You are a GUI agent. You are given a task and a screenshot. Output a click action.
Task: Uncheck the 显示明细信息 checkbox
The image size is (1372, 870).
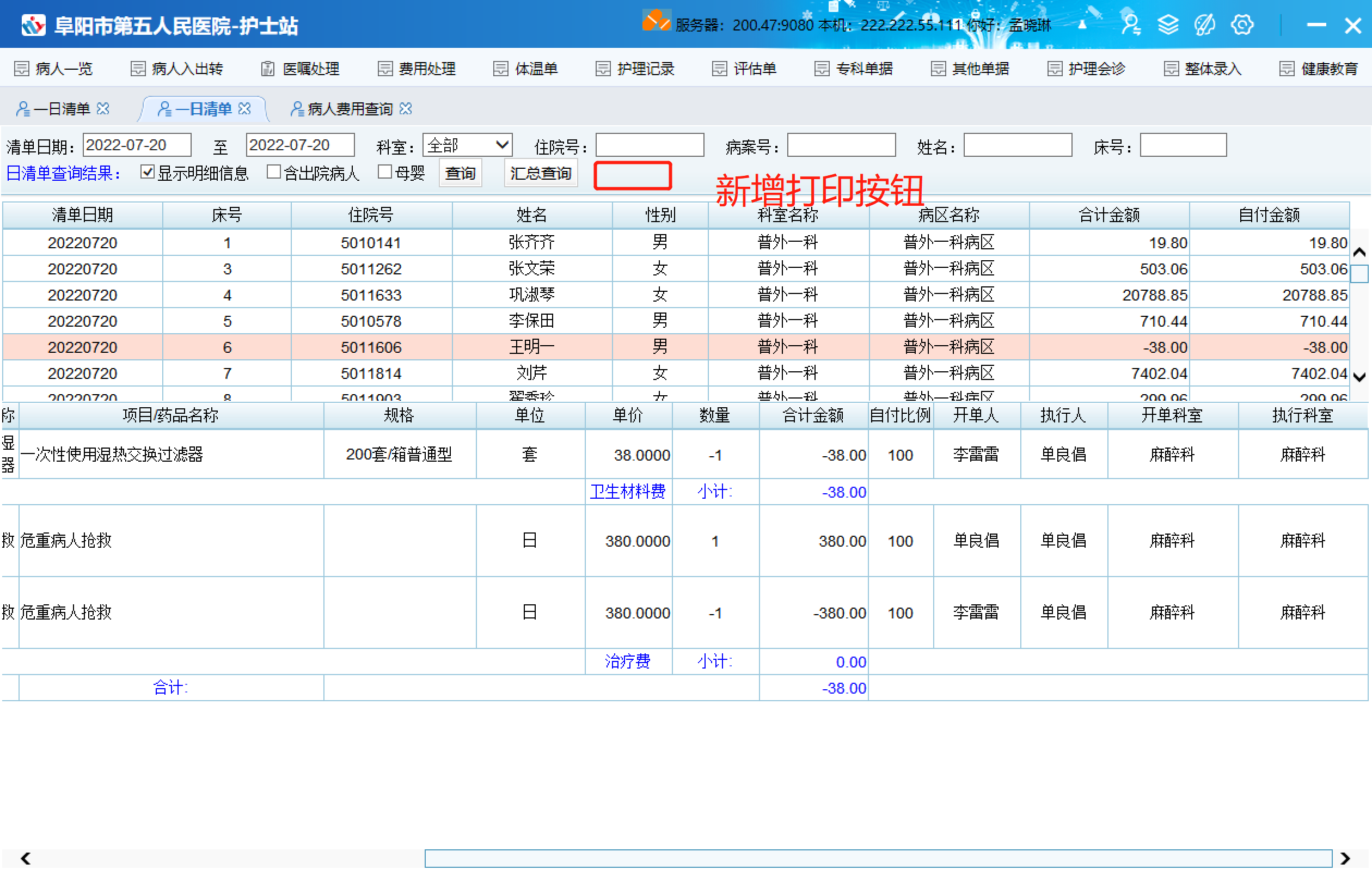[x=148, y=172]
